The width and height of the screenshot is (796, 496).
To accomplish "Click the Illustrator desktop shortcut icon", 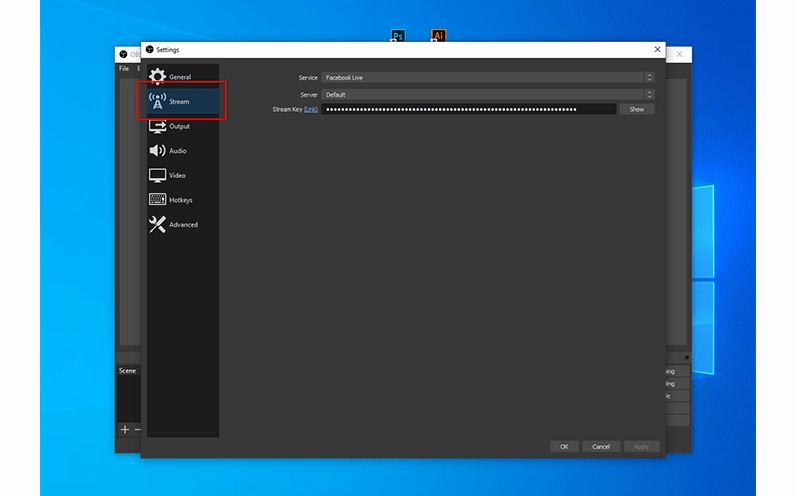I will (437, 36).
